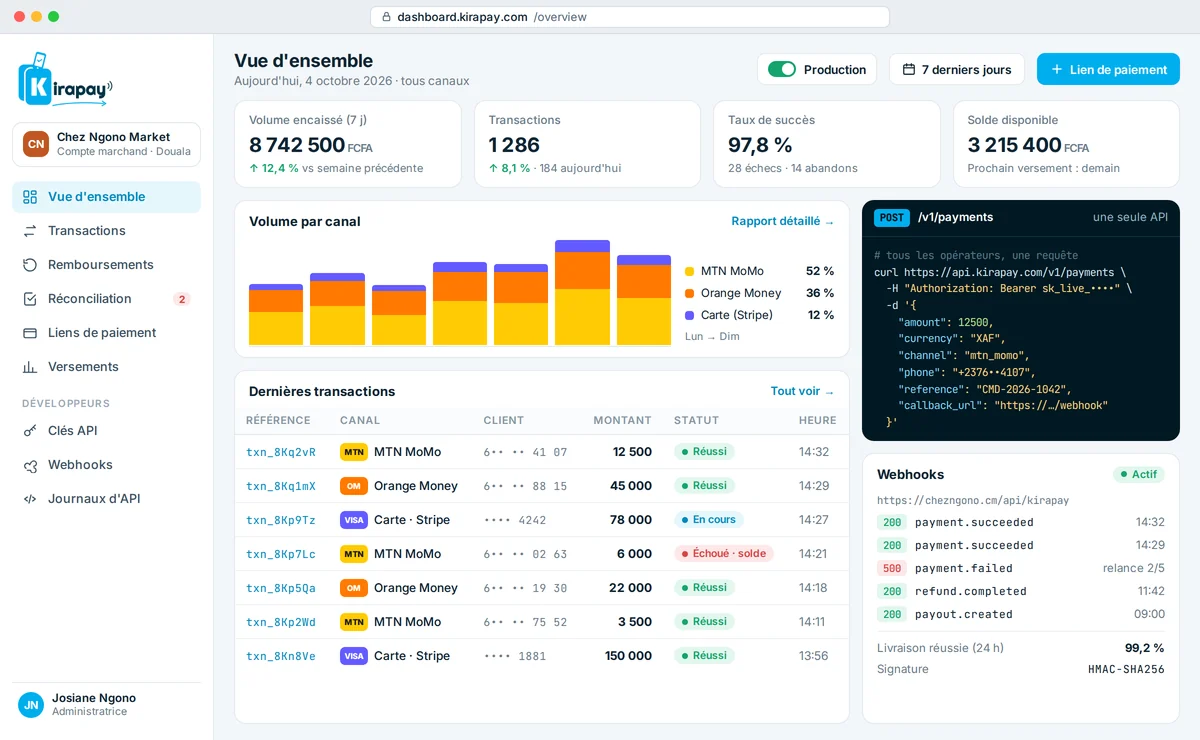
Task: Open transaction reference txn_8Kp7Lc
Action: (x=281, y=554)
